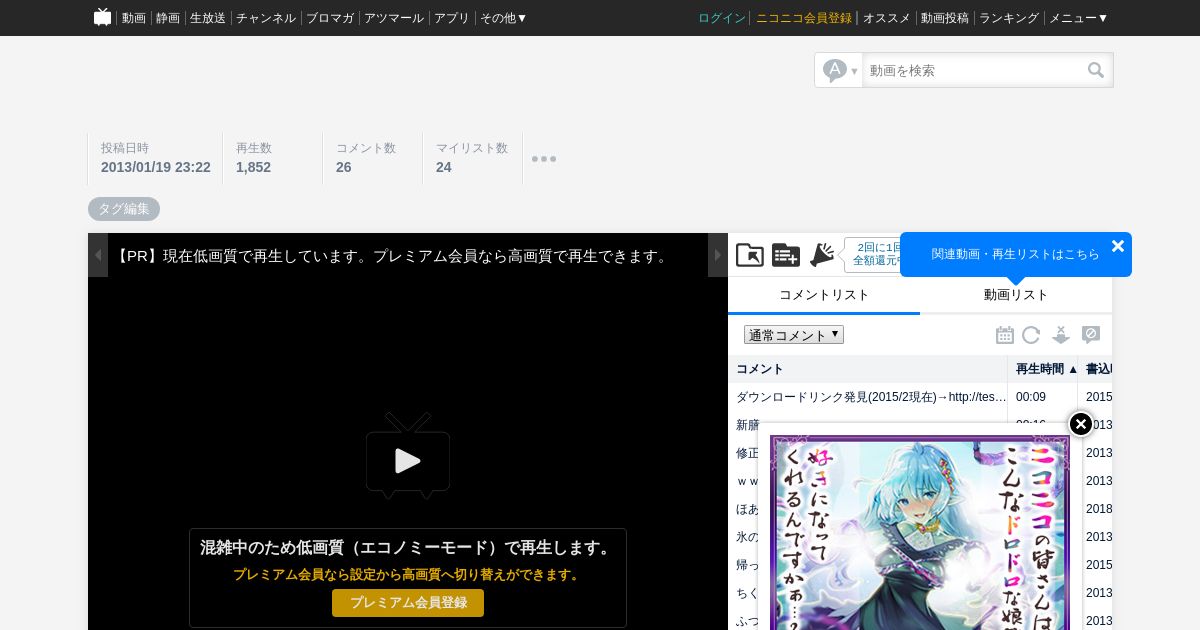This screenshot has height=630, width=1200.
Task: Show next PR message arrow
Action: tap(718, 255)
